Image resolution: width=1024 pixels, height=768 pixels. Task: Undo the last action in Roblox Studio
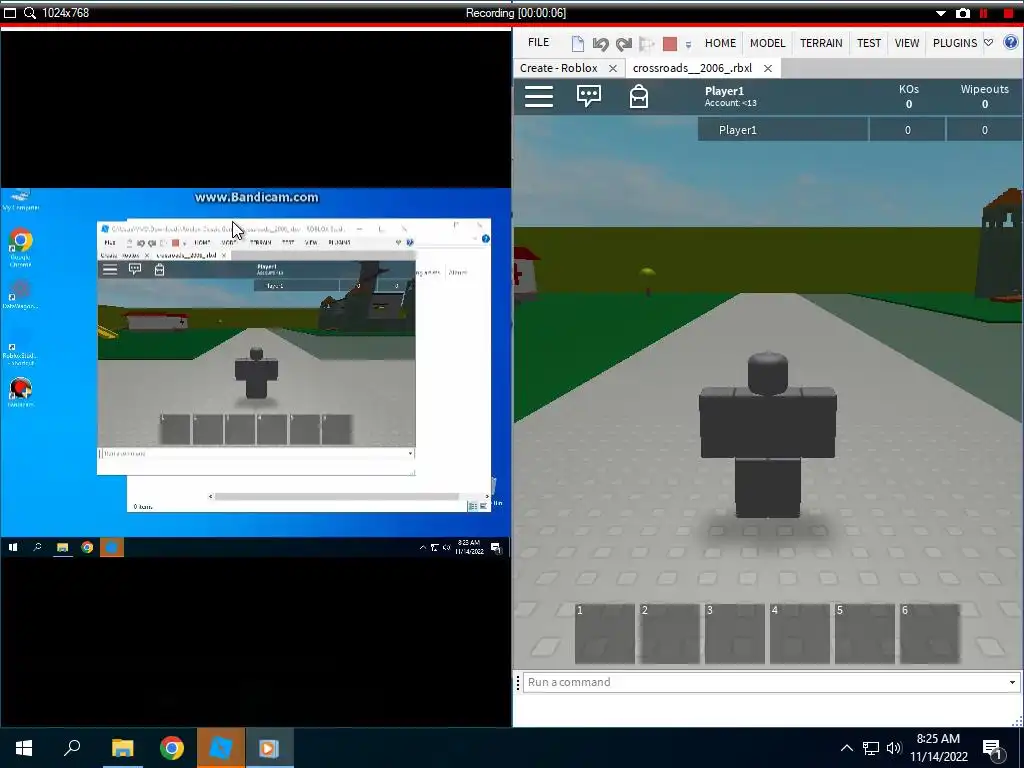pyautogui.click(x=600, y=44)
